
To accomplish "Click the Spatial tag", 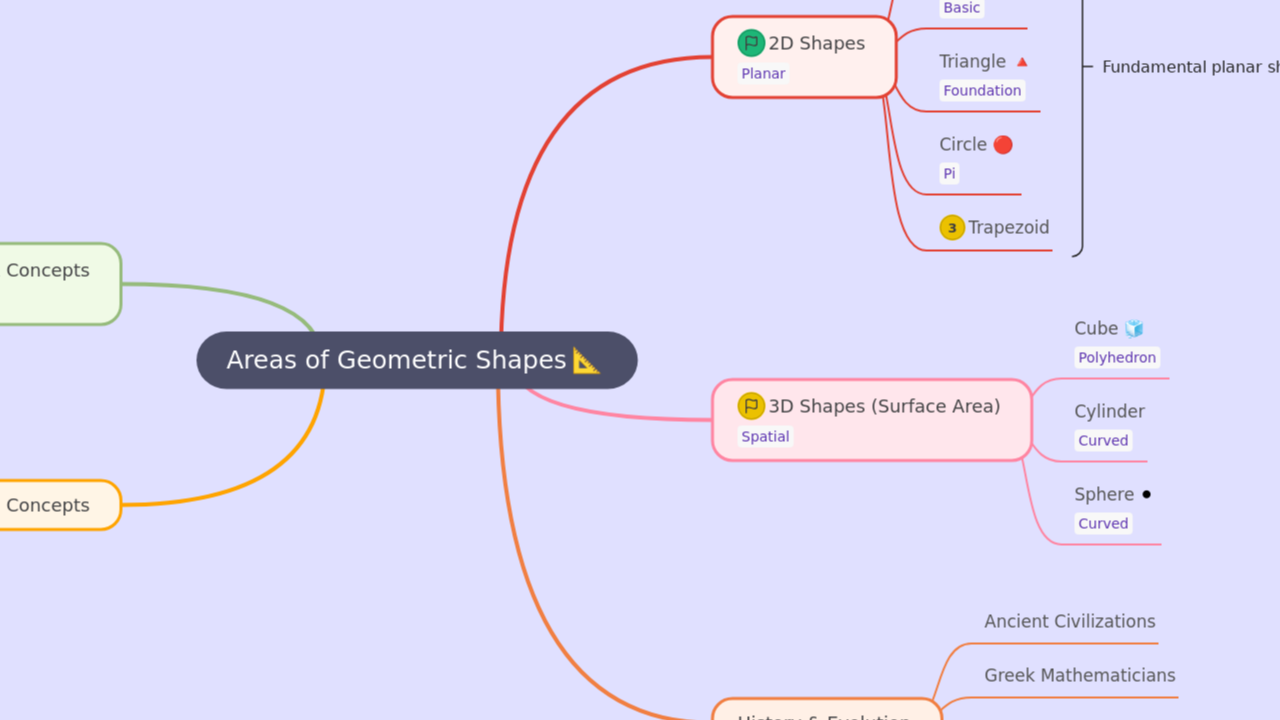I will click(765, 436).
